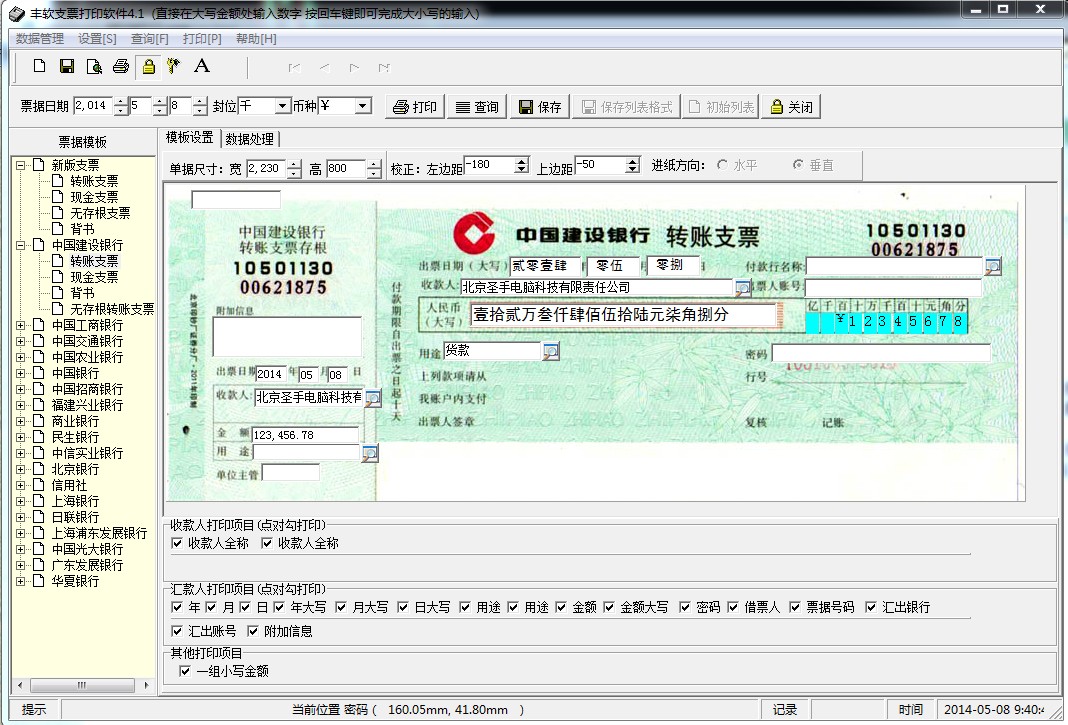Click lookup icon beside stub 用途 field
Screen dimensions: 1068x725
tap(369, 453)
